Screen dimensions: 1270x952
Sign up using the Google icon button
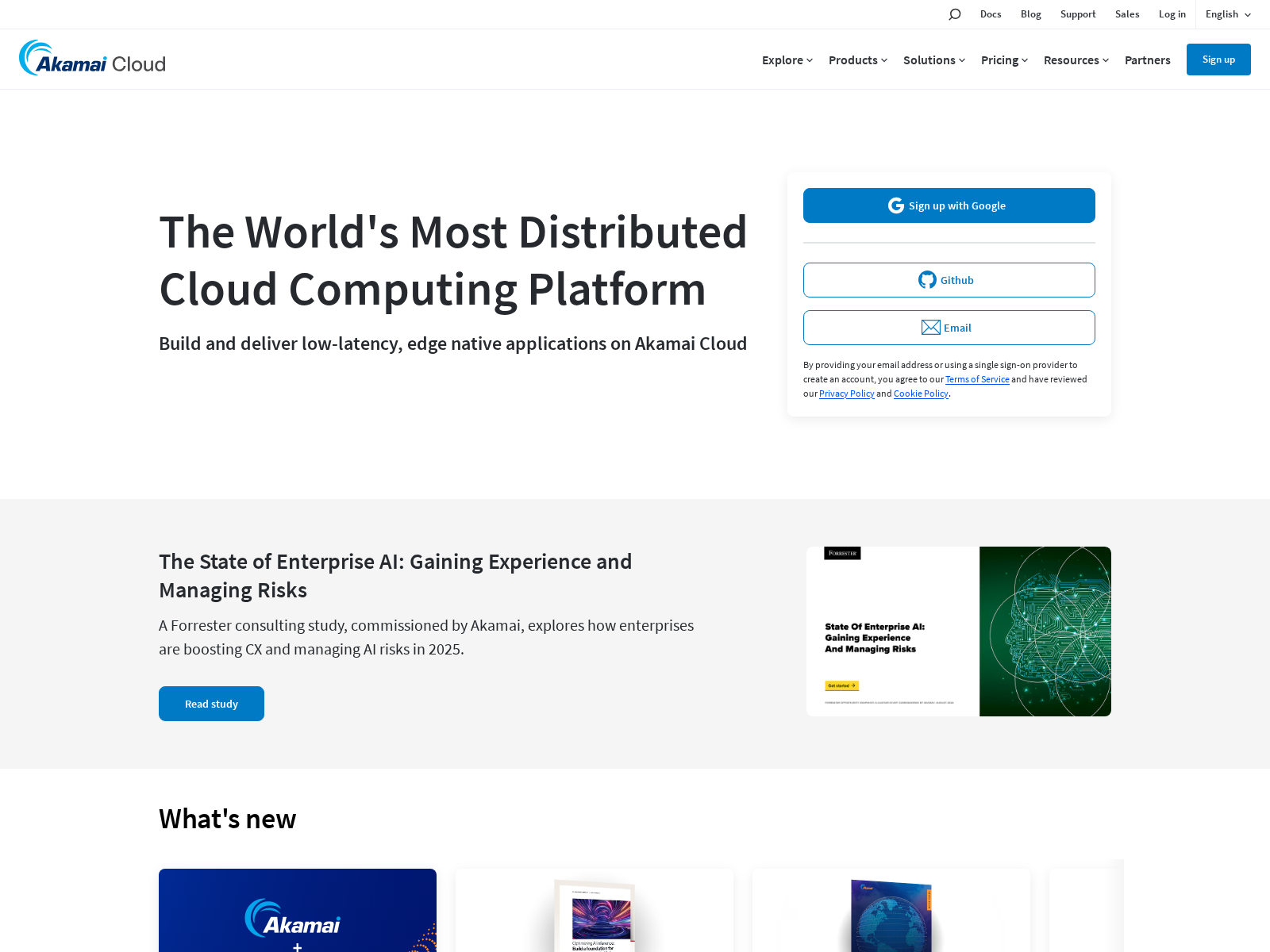[x=949, y=205]
